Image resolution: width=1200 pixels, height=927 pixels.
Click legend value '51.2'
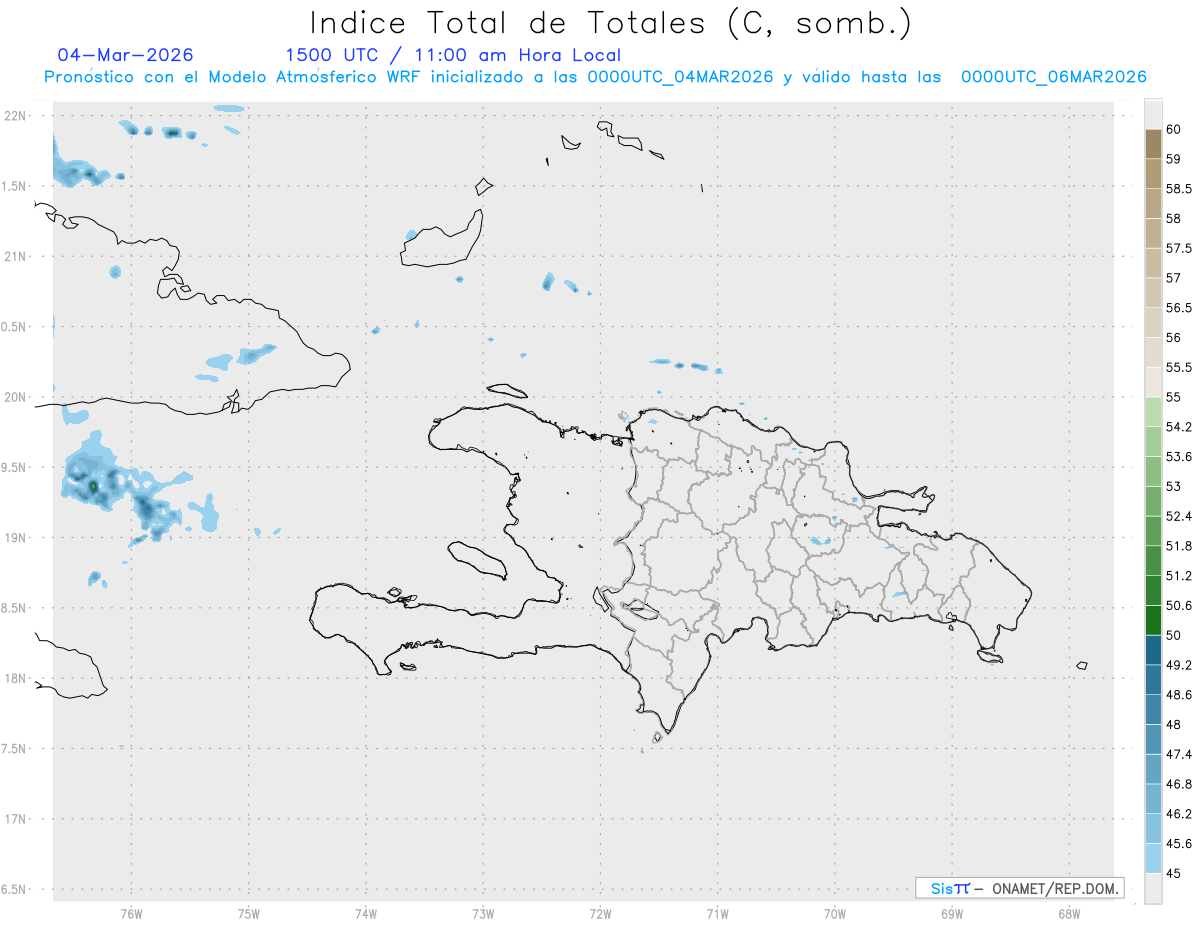click(1178, 575)
